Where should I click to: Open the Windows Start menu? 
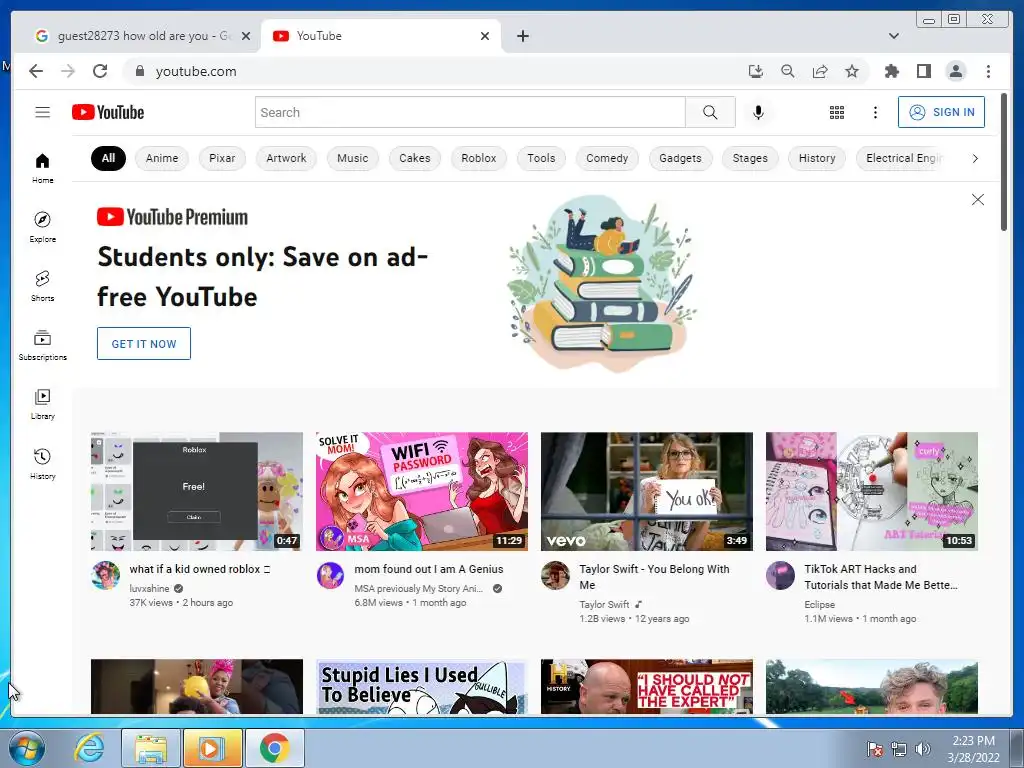pos(27,748)
